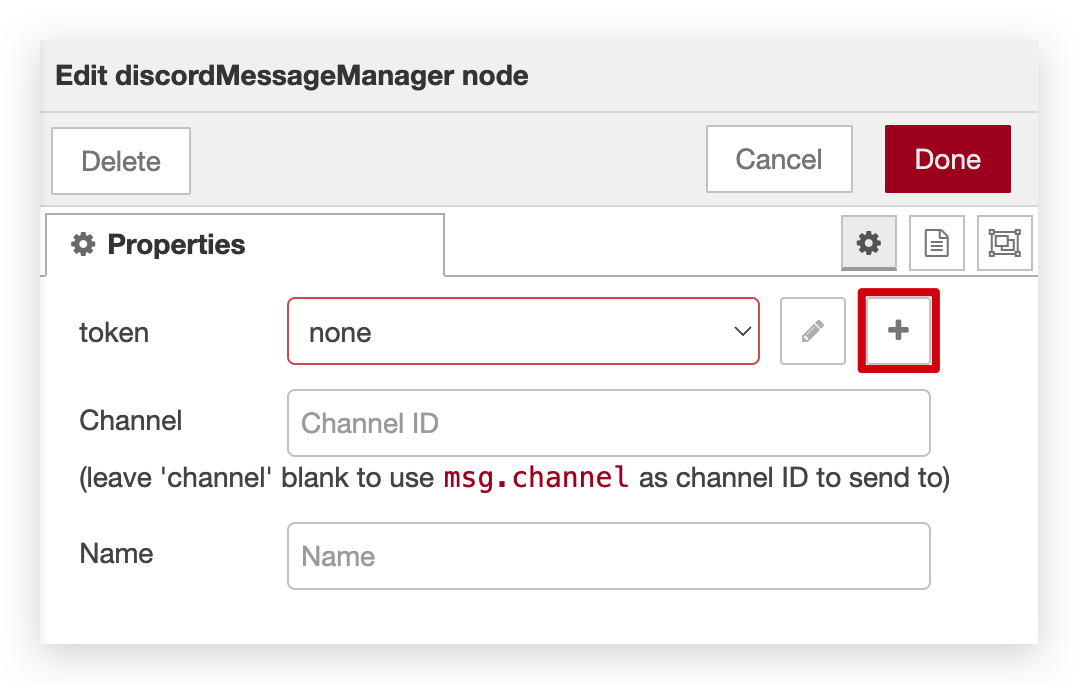Confirm changes with Done button
The image size is (1078, 684).
[947, 159]
